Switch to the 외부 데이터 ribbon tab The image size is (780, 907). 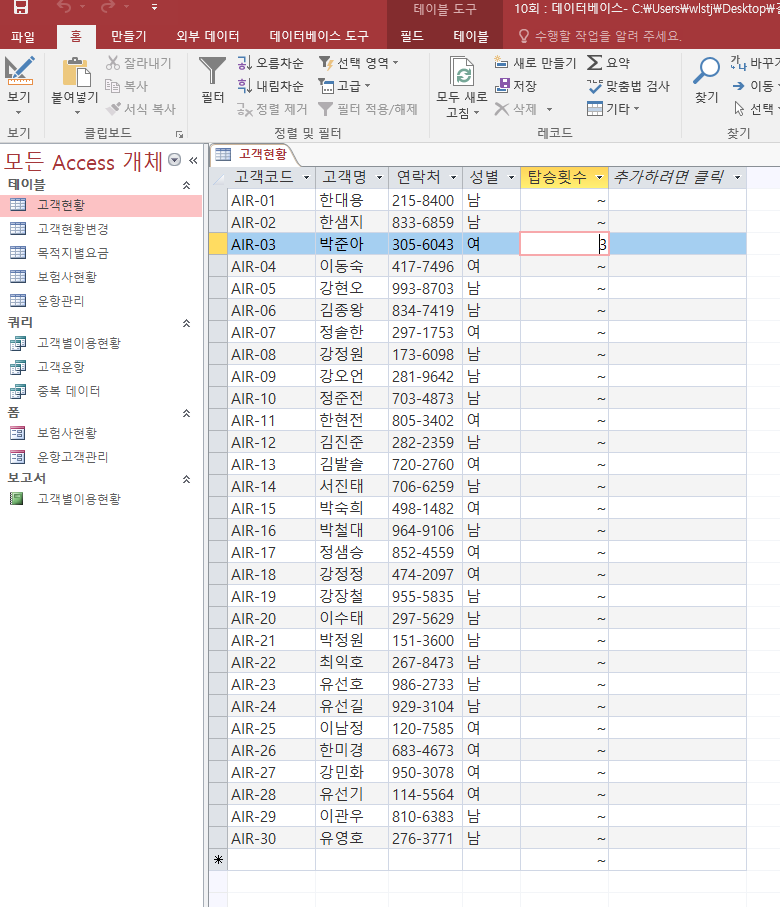207,37
